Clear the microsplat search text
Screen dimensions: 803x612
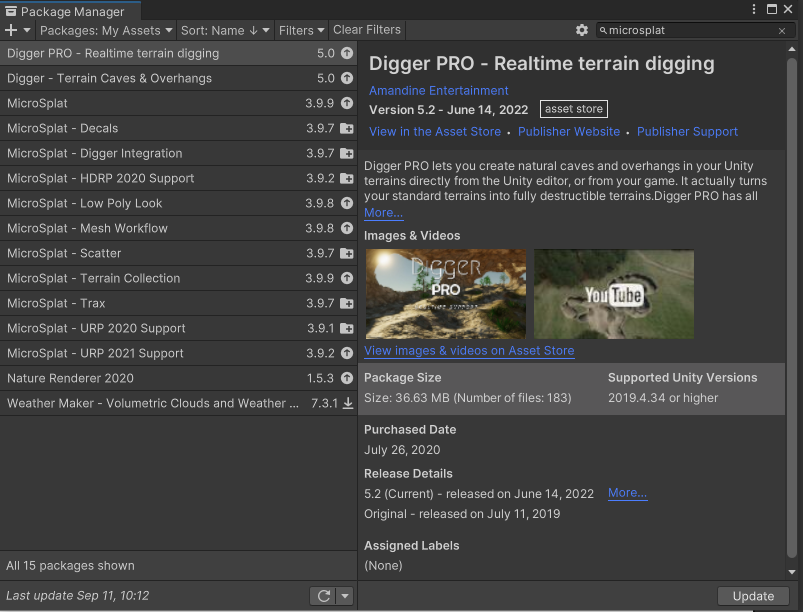click(x=782, y=31)
